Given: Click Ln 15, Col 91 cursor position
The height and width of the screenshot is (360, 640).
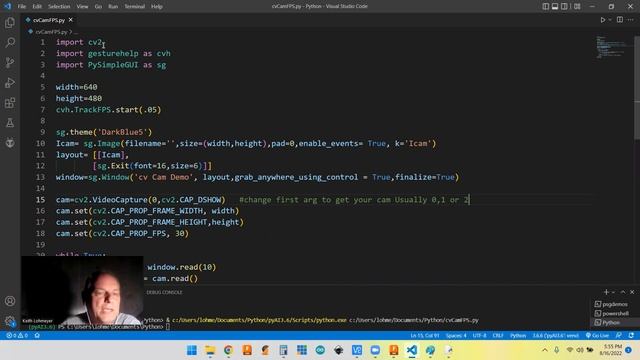Looking at the screenshot, I should tap(424, 336).
